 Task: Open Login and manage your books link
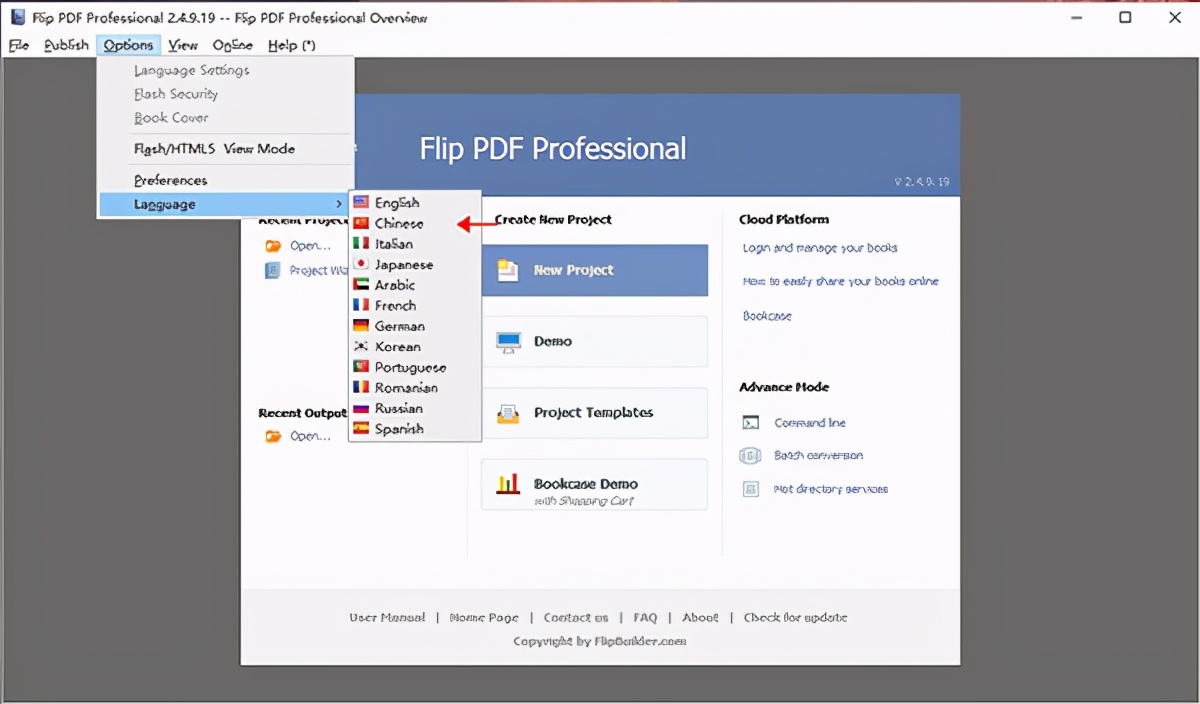tap(820, 248)
